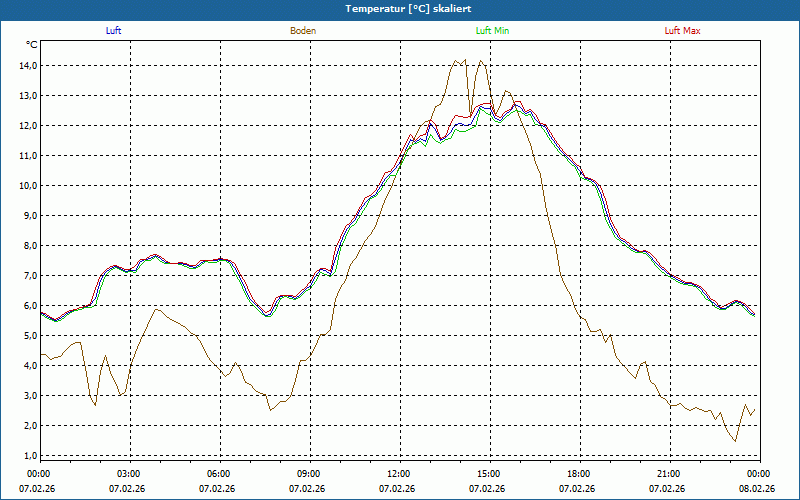Click the Luft legend label
The height and width of the screenshot is (500, 800).
[113, 31]
